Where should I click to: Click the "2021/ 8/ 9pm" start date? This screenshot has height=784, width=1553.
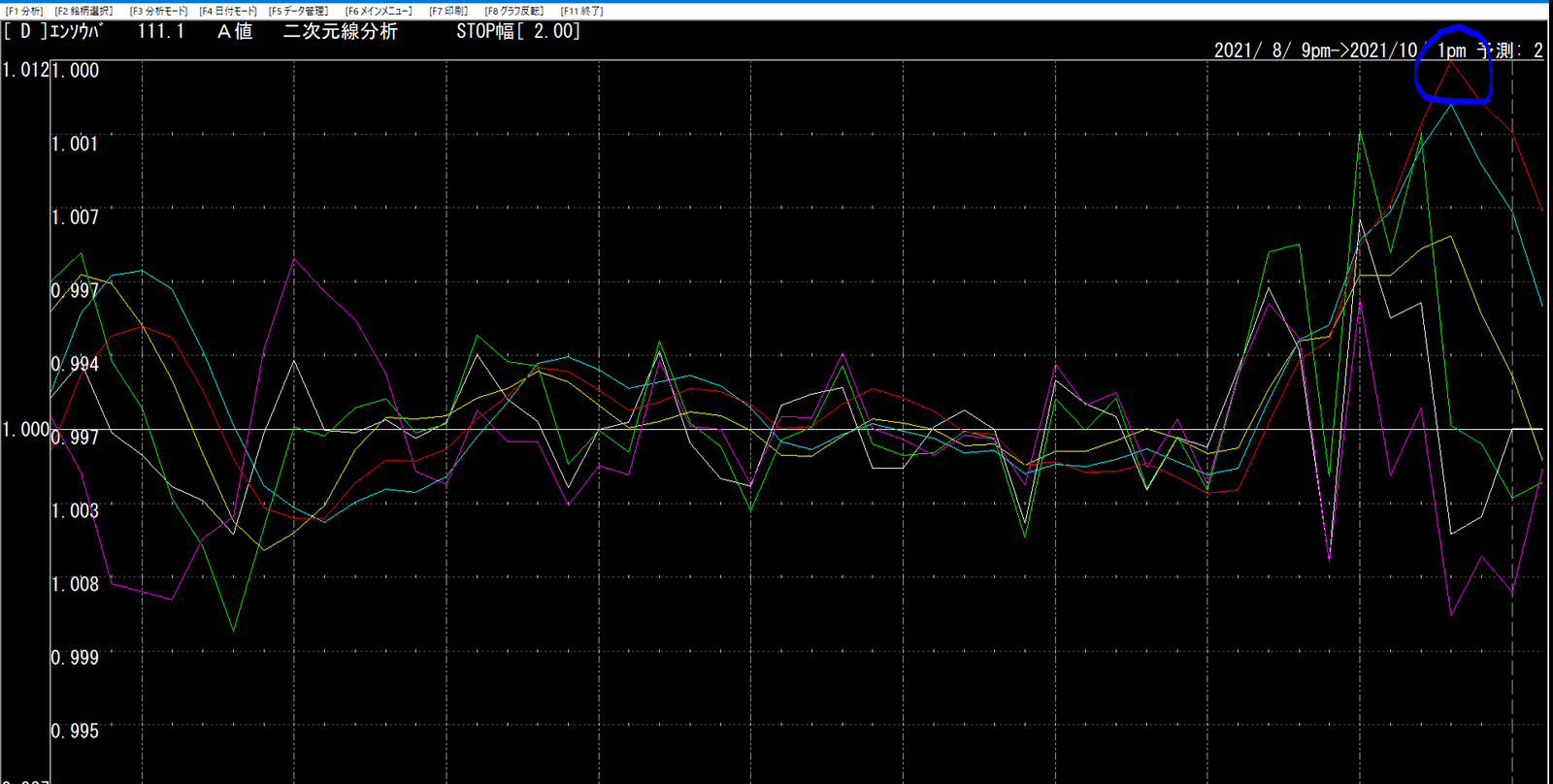click(1272, 50)
